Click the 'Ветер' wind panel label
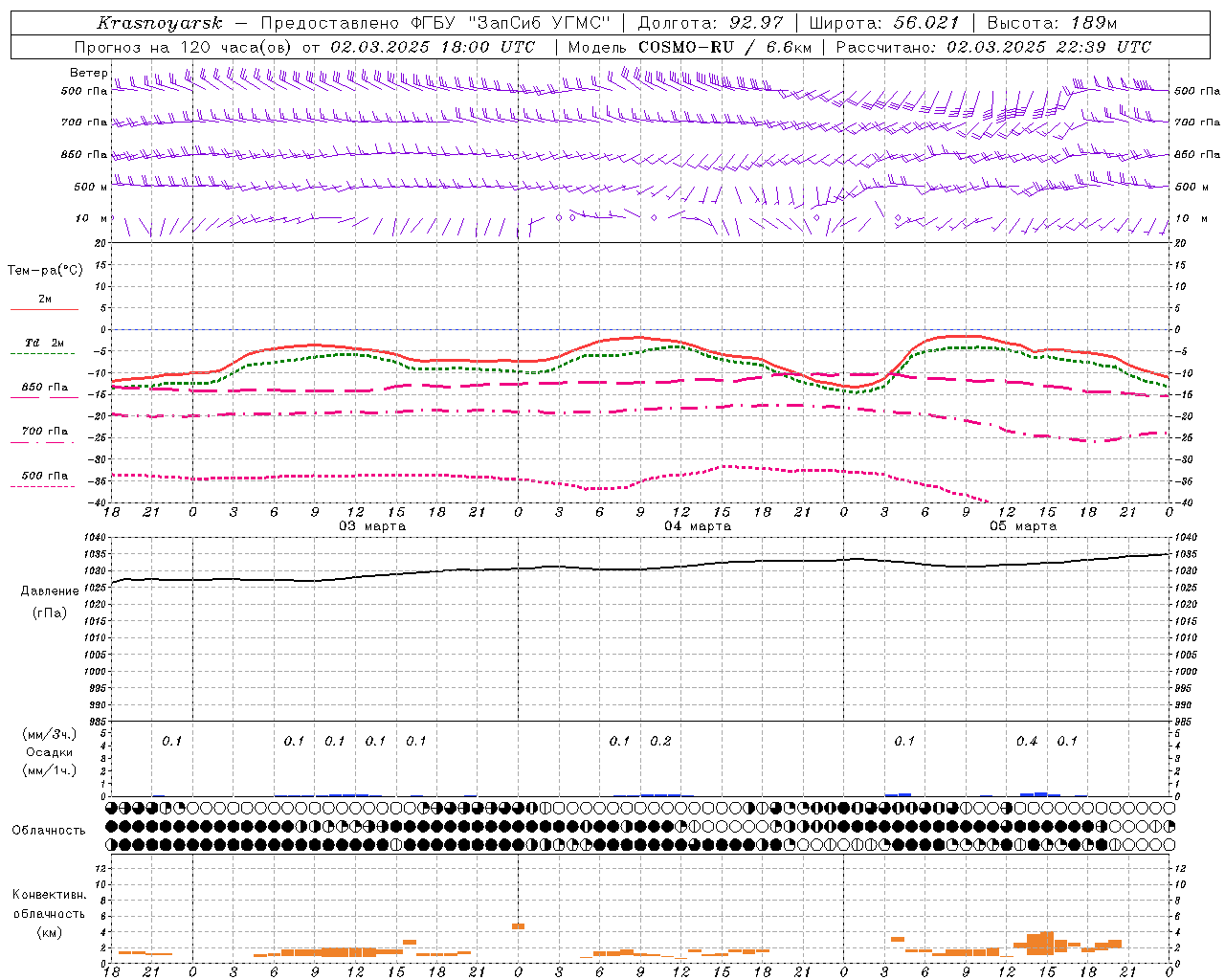1225x980 pixels. 88,73
